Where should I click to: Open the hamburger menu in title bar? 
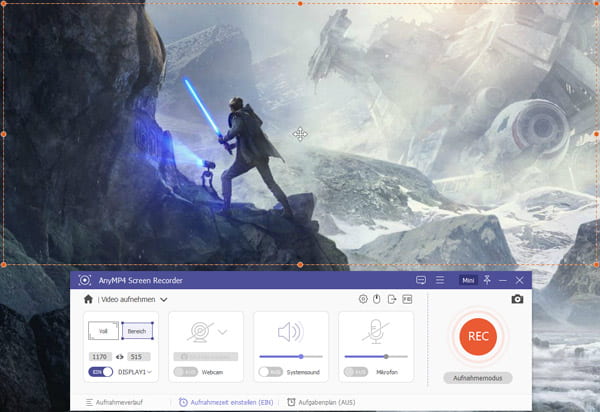pos(440,280)
